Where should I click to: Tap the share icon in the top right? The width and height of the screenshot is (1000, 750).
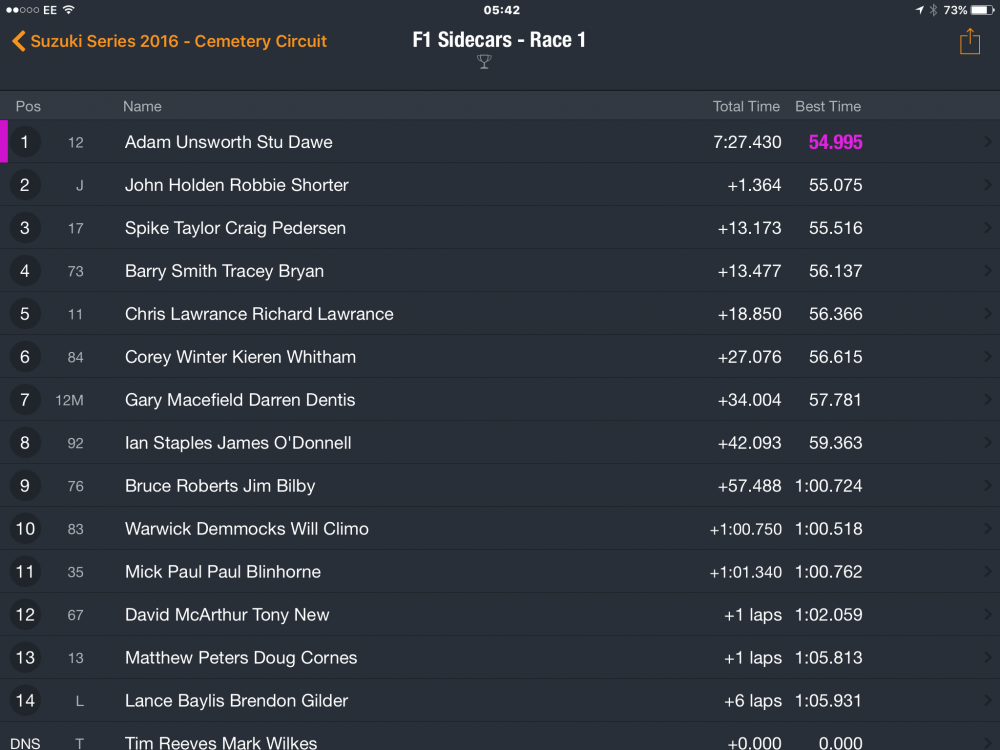click(x=969, y=41)
